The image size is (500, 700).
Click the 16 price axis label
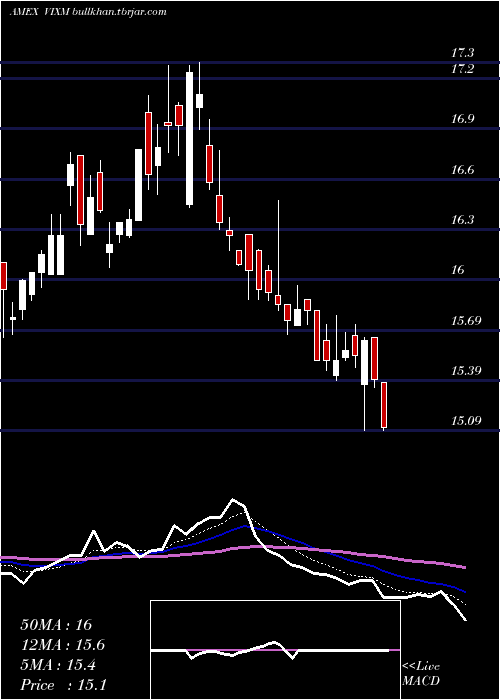click(458, 270)
